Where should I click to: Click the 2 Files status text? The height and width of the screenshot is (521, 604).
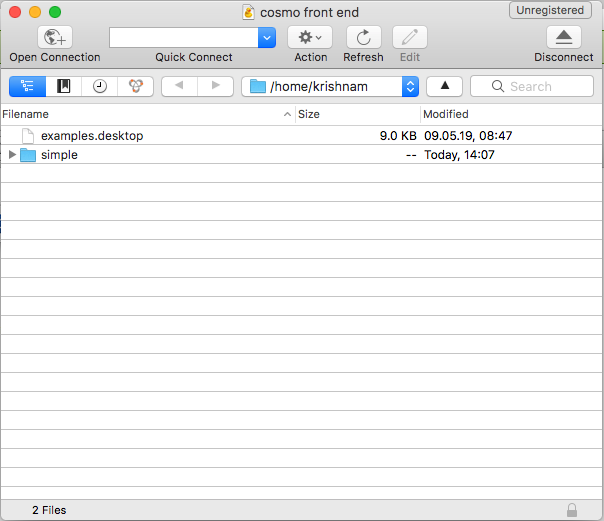click(x=49, y=510)
